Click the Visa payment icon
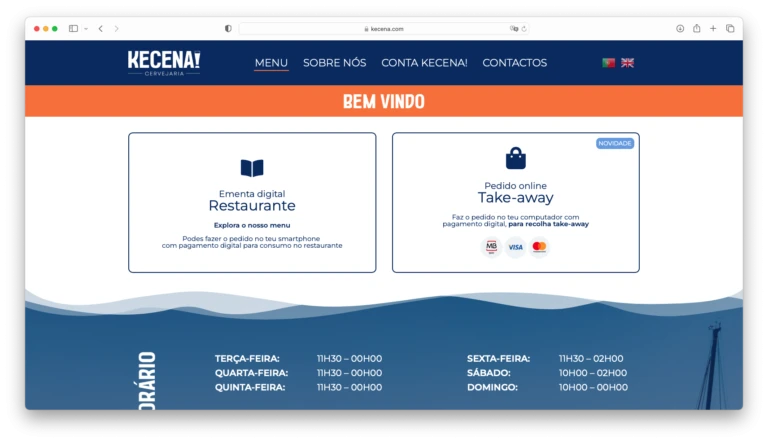768x443 pixels. pos(515,247)
